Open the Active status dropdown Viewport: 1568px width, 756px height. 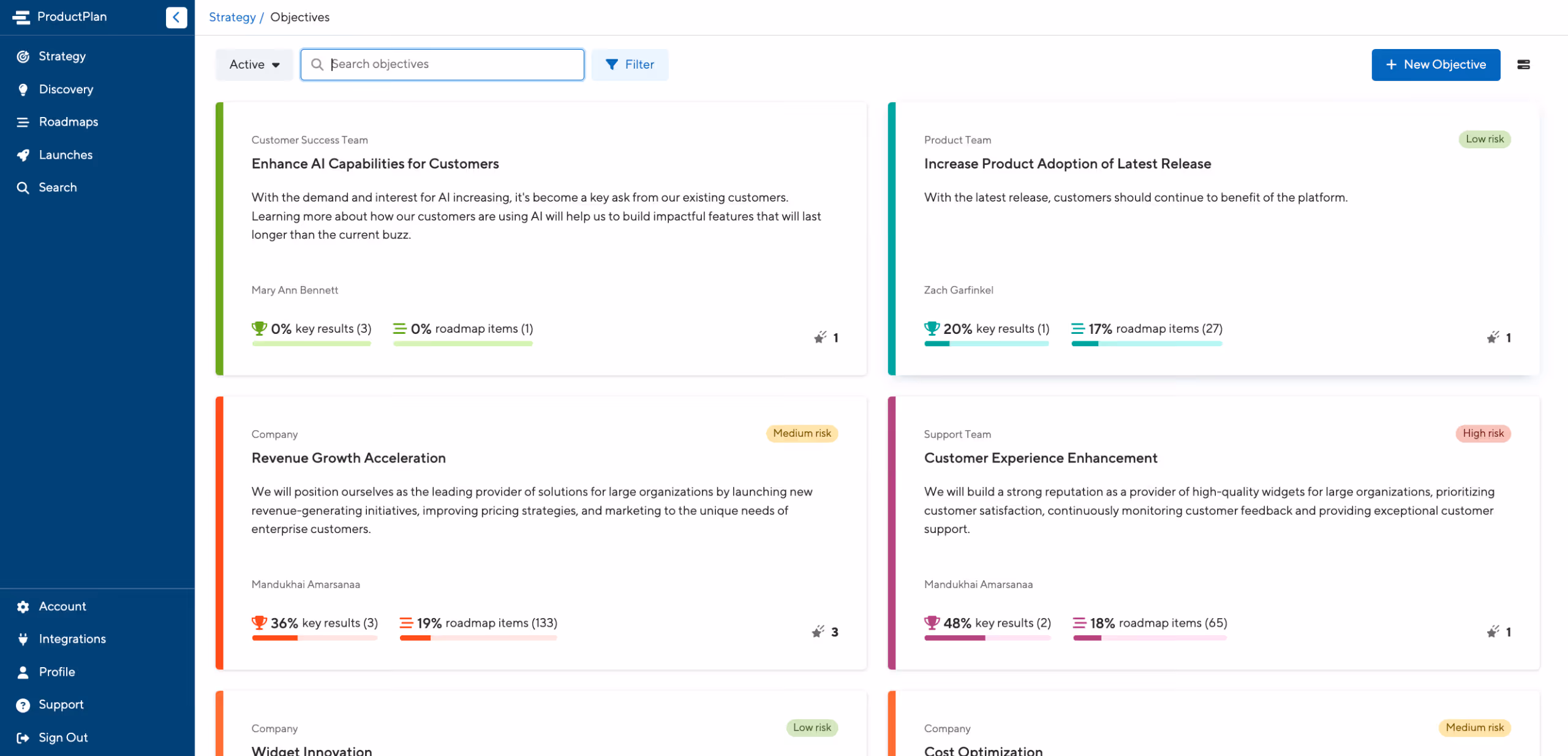pos(254,64)
